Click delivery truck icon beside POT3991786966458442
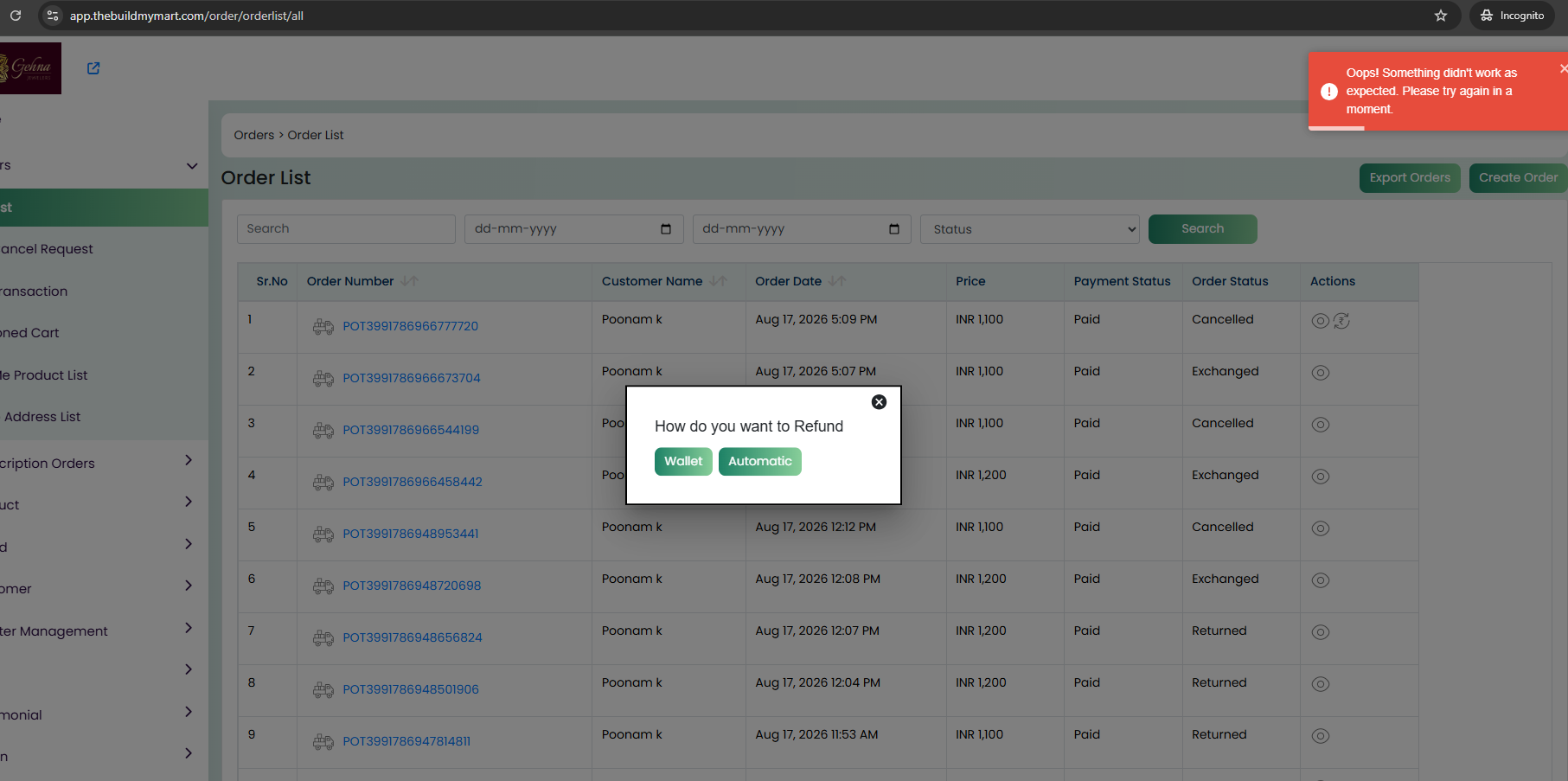The width and height of the screenshot is (1568, 781). pos(323,483)
